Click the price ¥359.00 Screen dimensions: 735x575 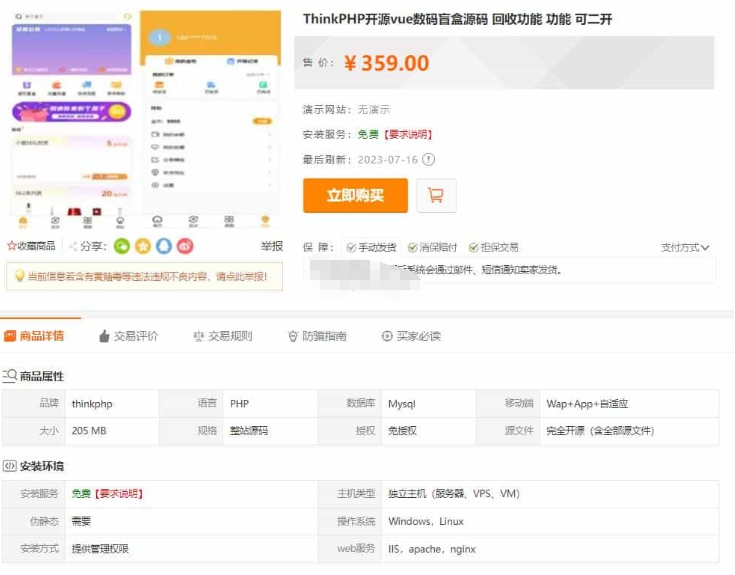click(386, 63)
